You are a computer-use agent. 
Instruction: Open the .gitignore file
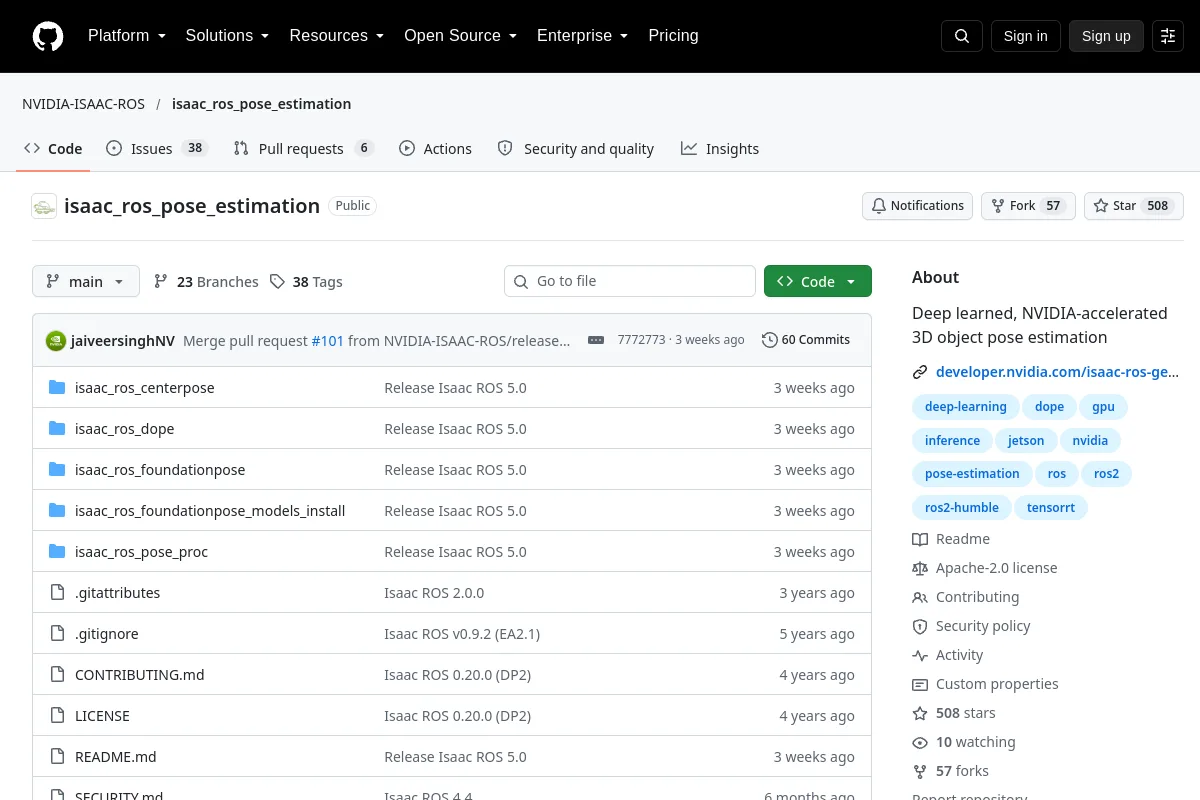point(107,633)
